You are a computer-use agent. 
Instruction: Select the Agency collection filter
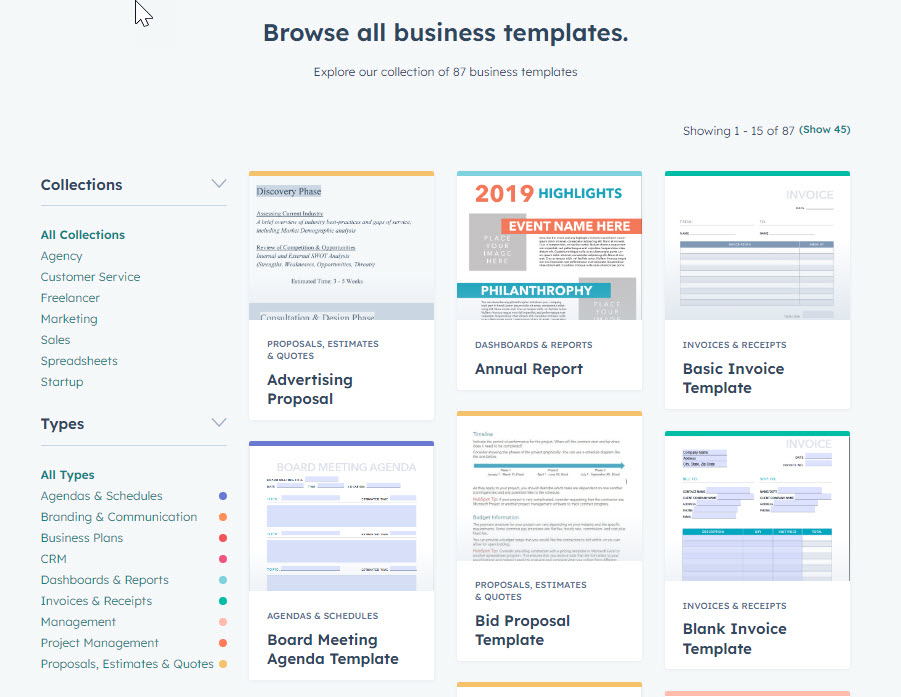pyautogui.click(x=62, y=256)
